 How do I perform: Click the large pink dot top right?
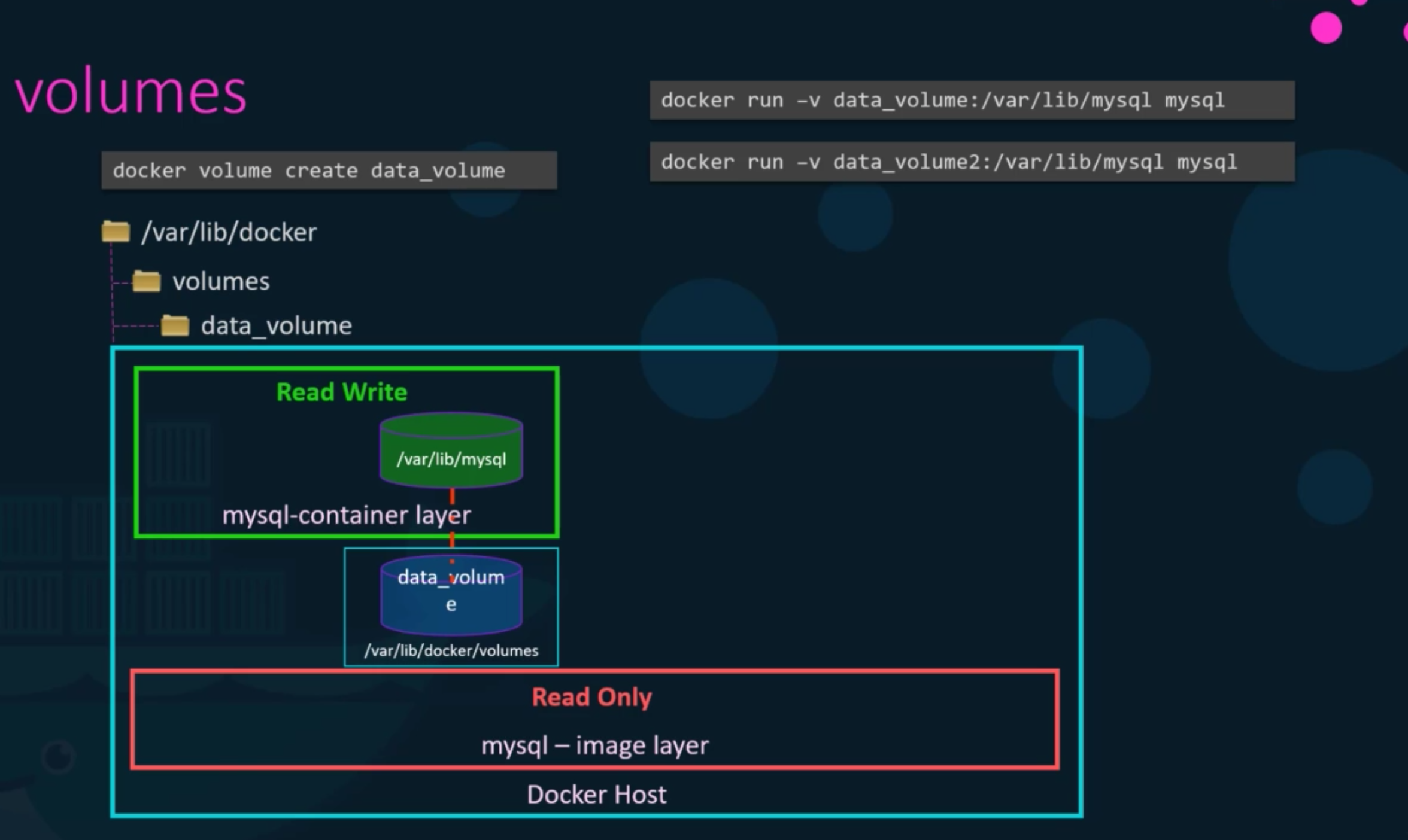pos(1325,28)
